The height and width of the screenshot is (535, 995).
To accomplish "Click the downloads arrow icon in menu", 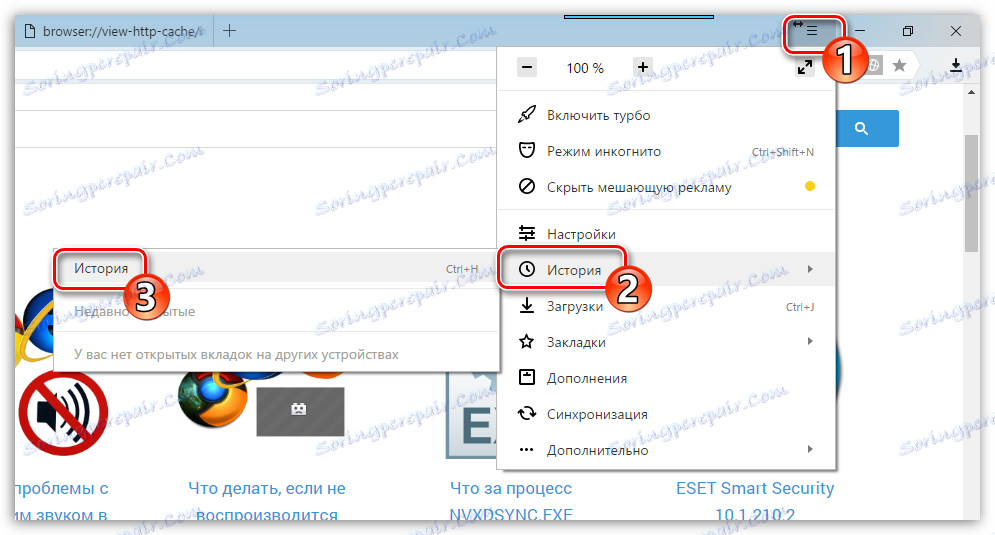I will [x=527, y=305].
